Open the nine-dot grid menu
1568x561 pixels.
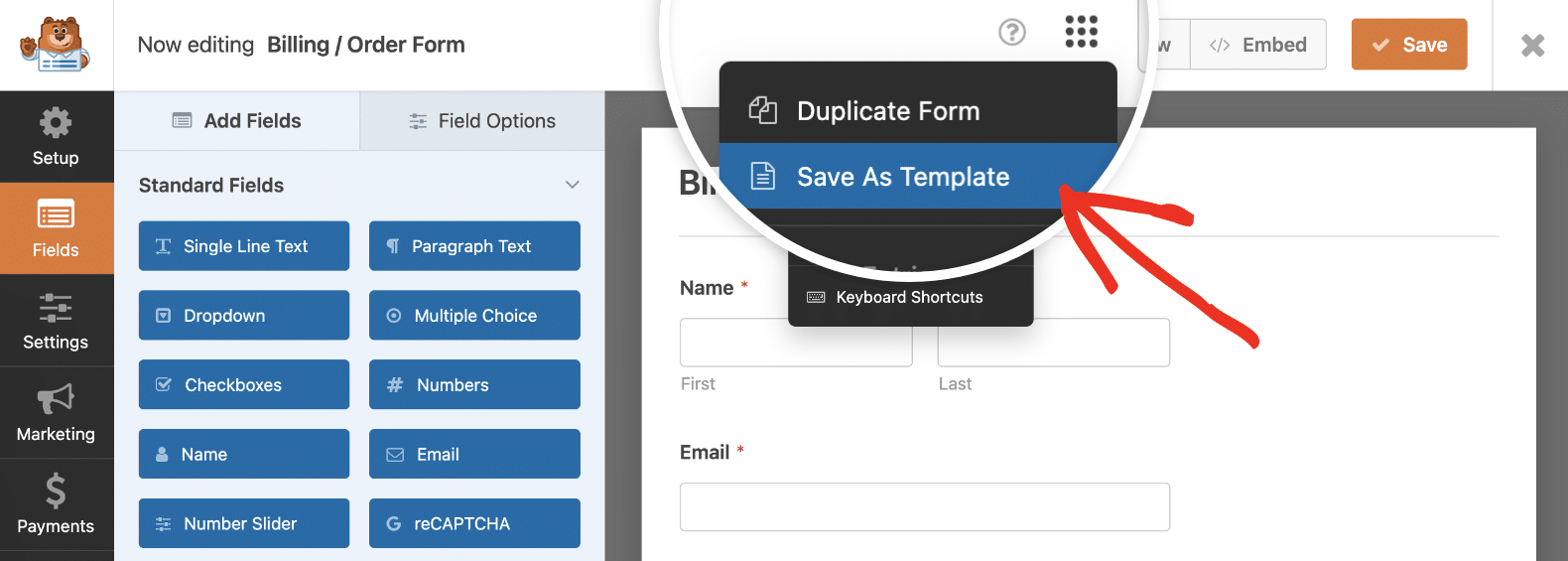pyautogui.click(x=1081, y=32)
